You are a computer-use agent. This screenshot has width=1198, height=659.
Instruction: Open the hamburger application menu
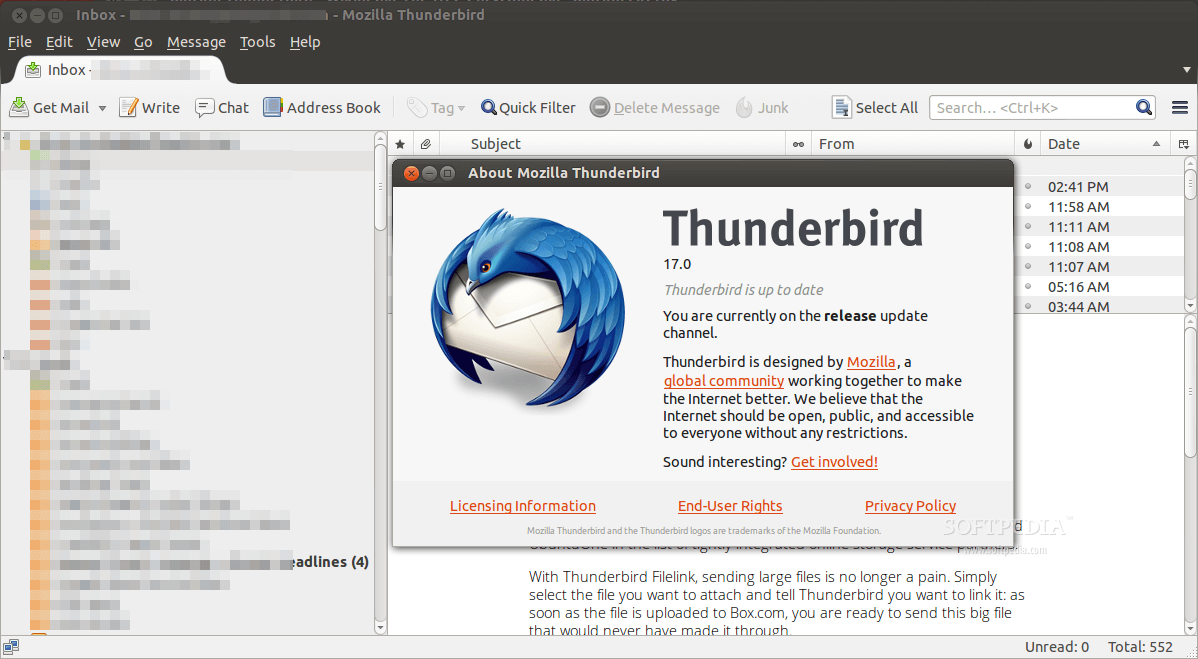(x=1180, y=108)
